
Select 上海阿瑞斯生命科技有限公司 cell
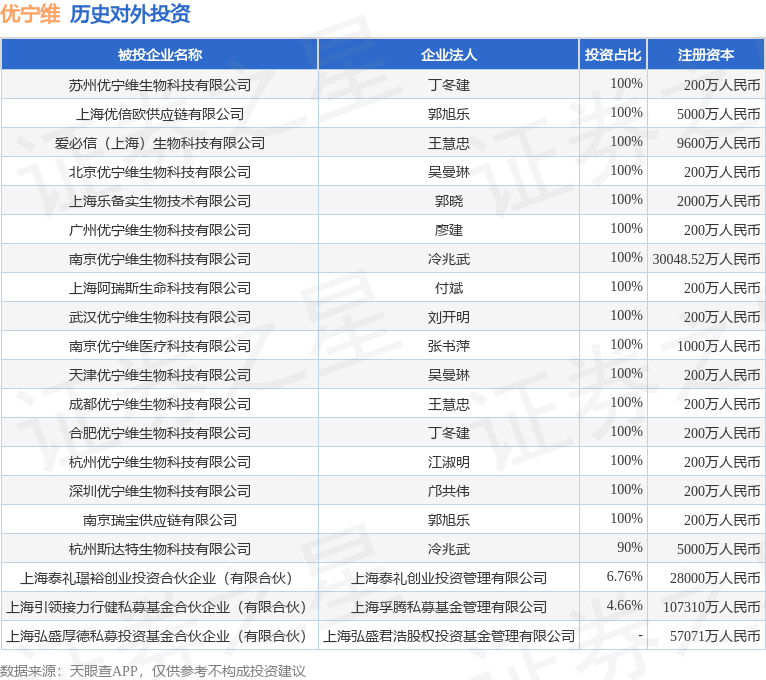(x=160, y=288)
